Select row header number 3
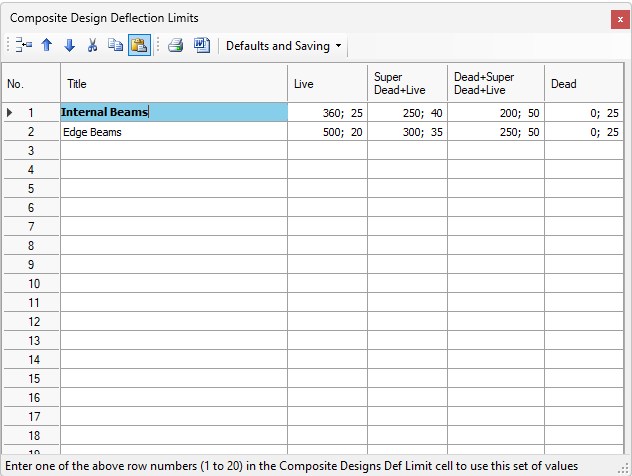 point(31,151)
